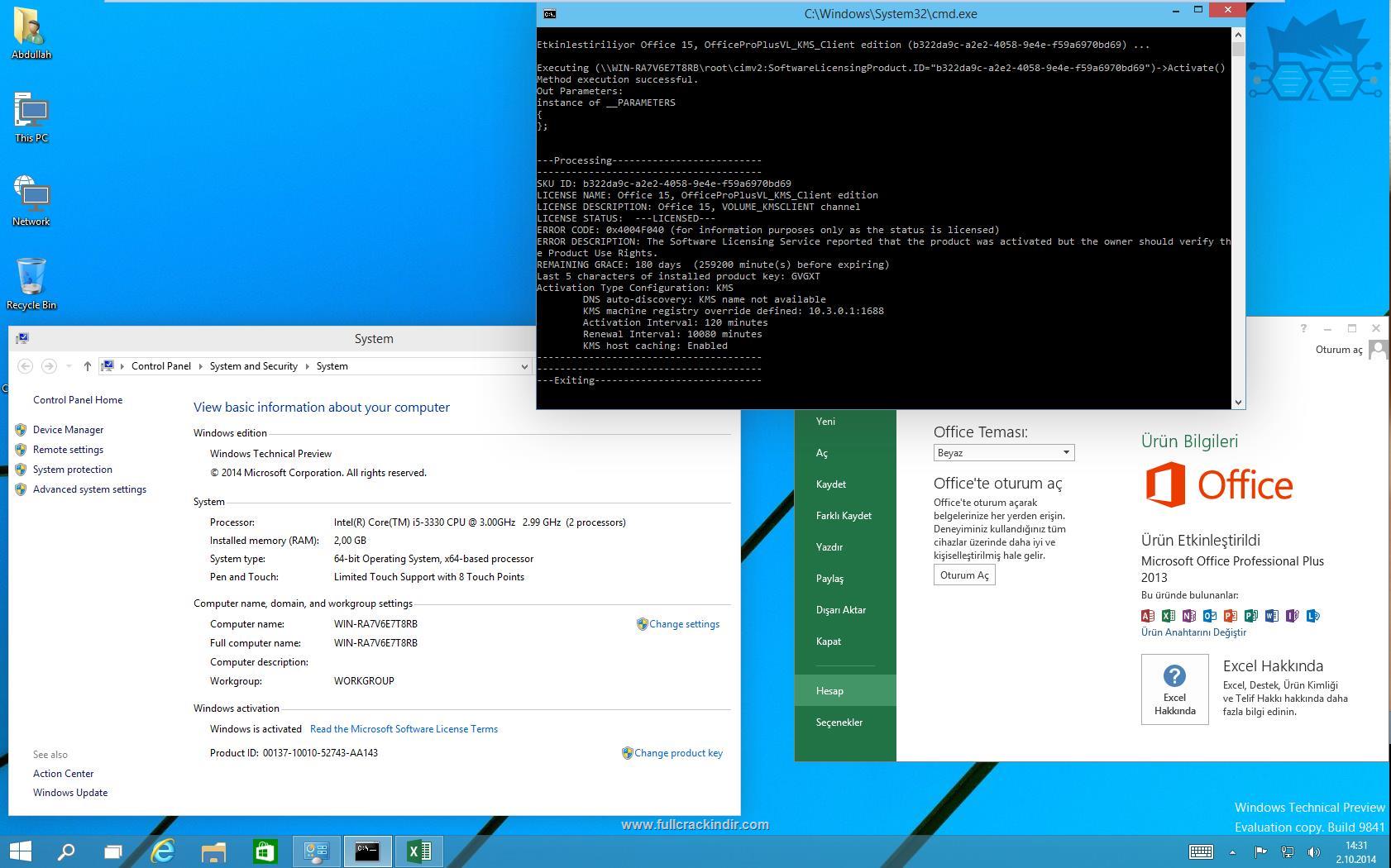Viewport: 1391px width, 868px height.
Task: Open the Access icon in Office product list
Action: 1148,616
